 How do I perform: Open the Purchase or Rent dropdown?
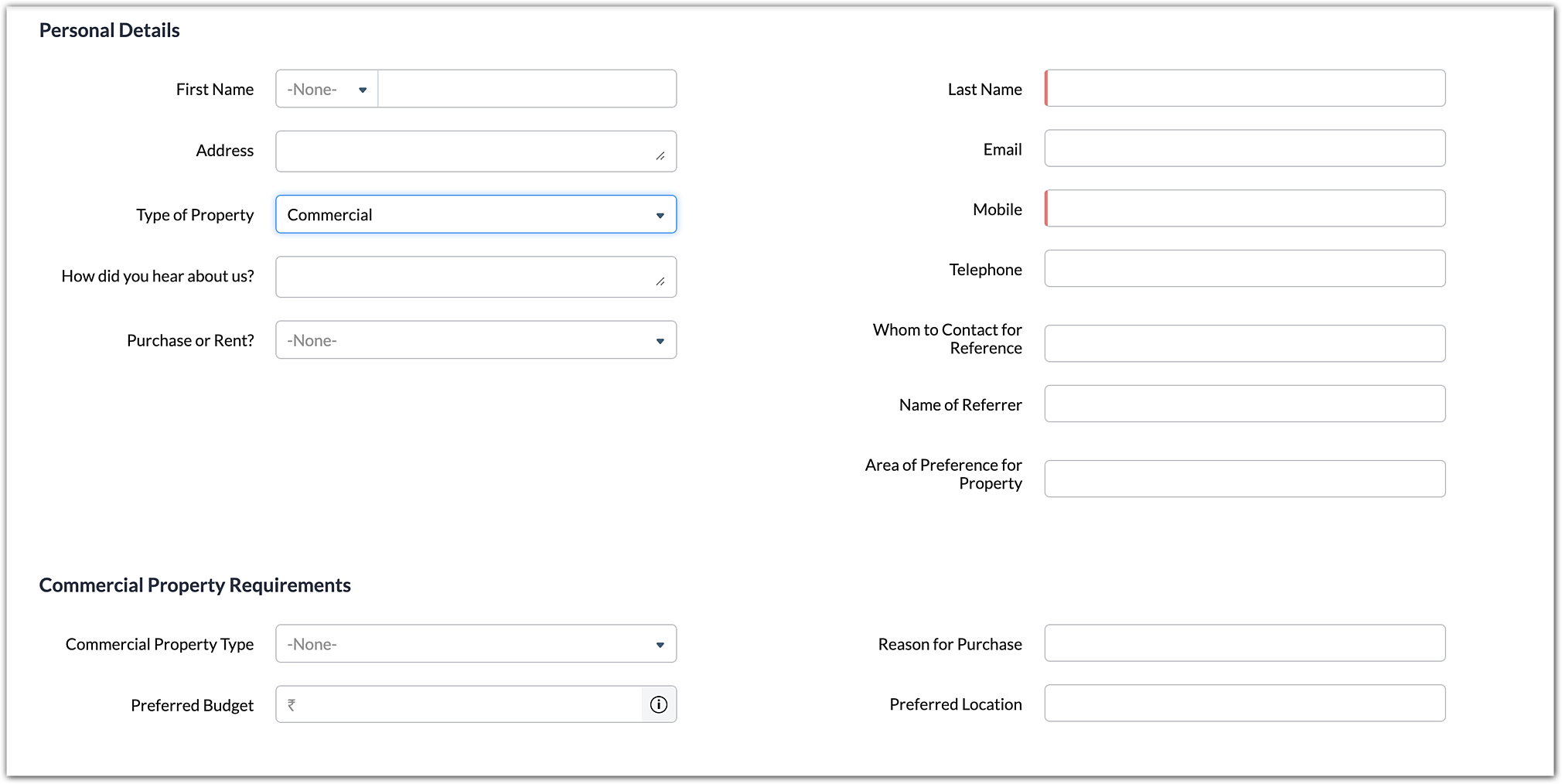(476, 340)
